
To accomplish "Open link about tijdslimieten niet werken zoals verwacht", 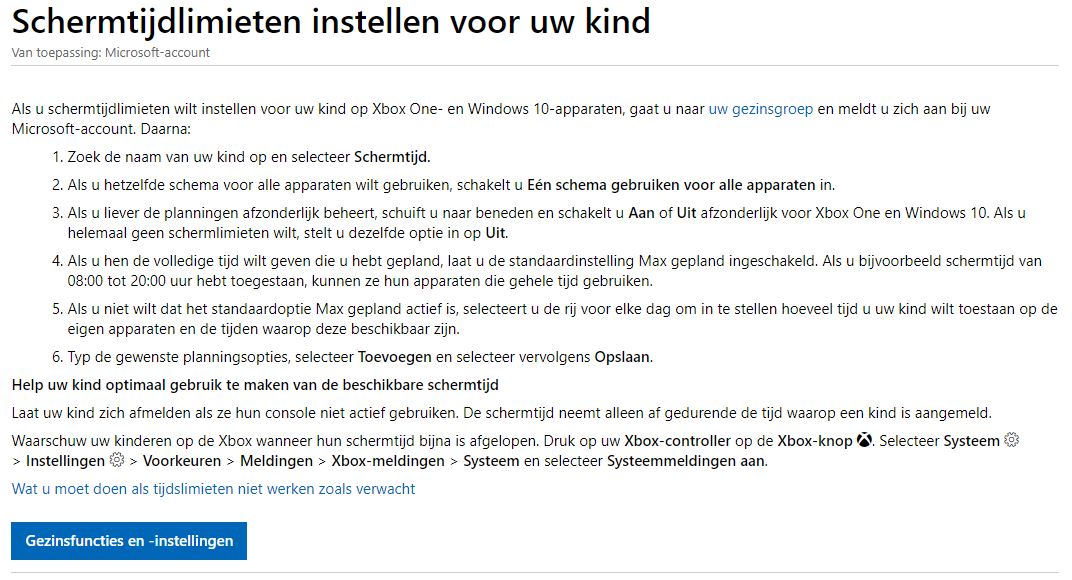I will [213, 489].
